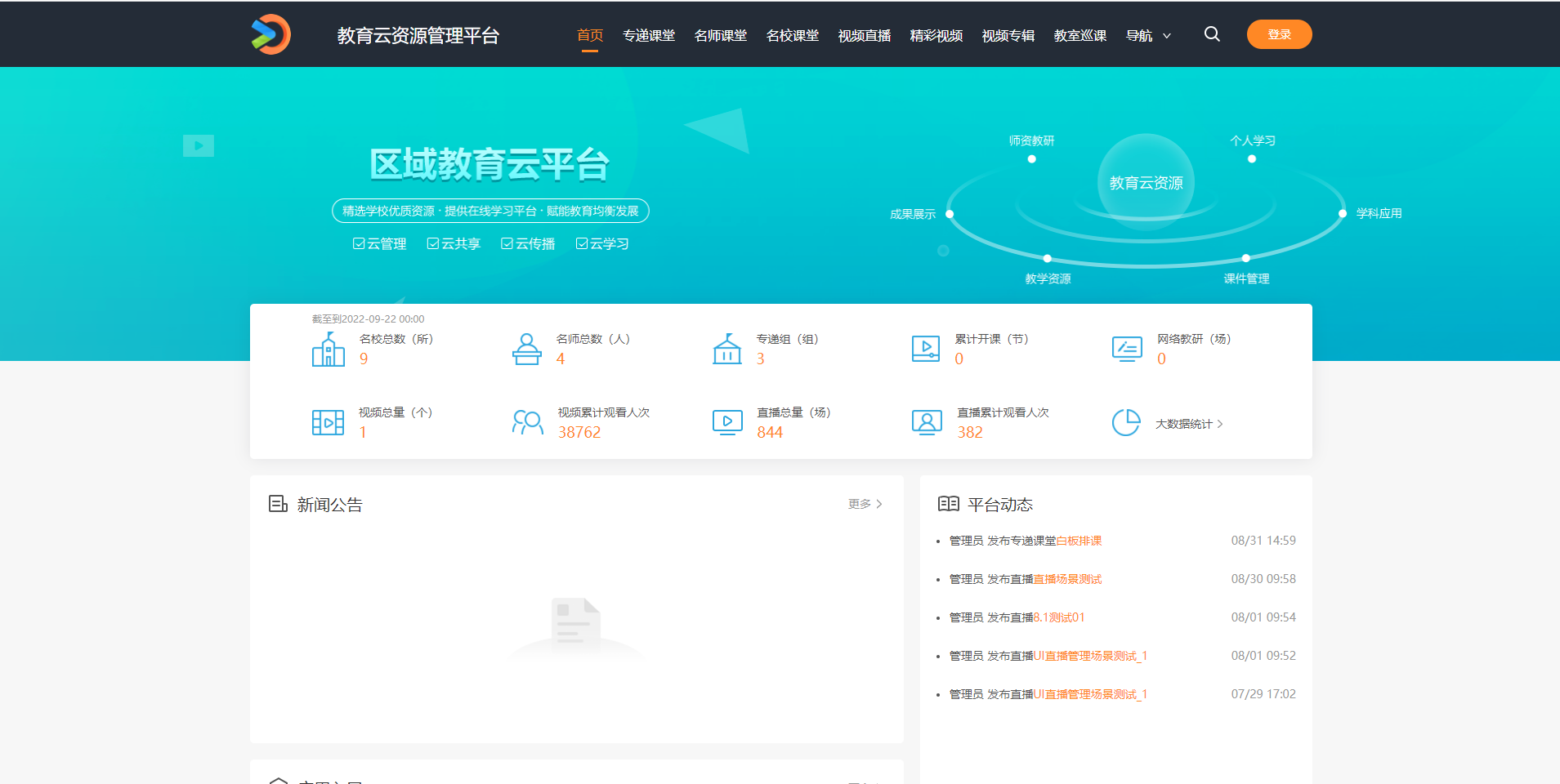Toggle the 云共享 checkbox

tap(433, 244)
